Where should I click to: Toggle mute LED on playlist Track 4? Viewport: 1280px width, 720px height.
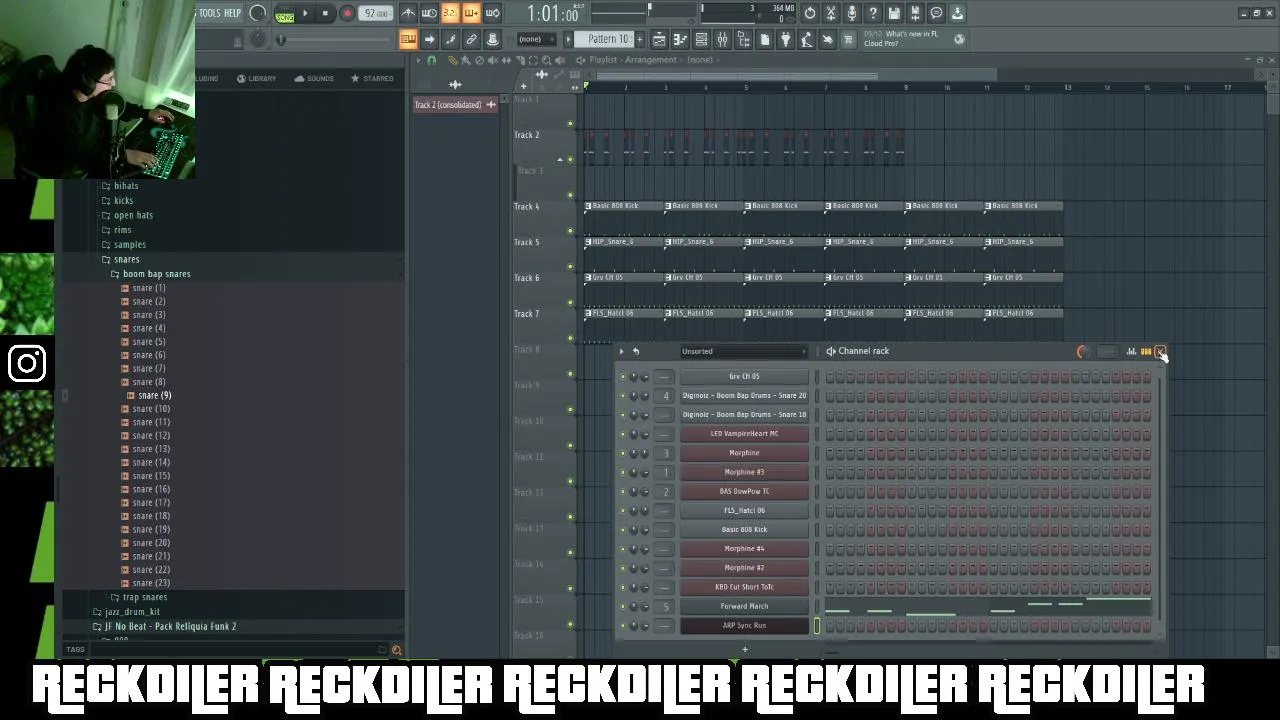pyautogui.click(x=570, y=231)
